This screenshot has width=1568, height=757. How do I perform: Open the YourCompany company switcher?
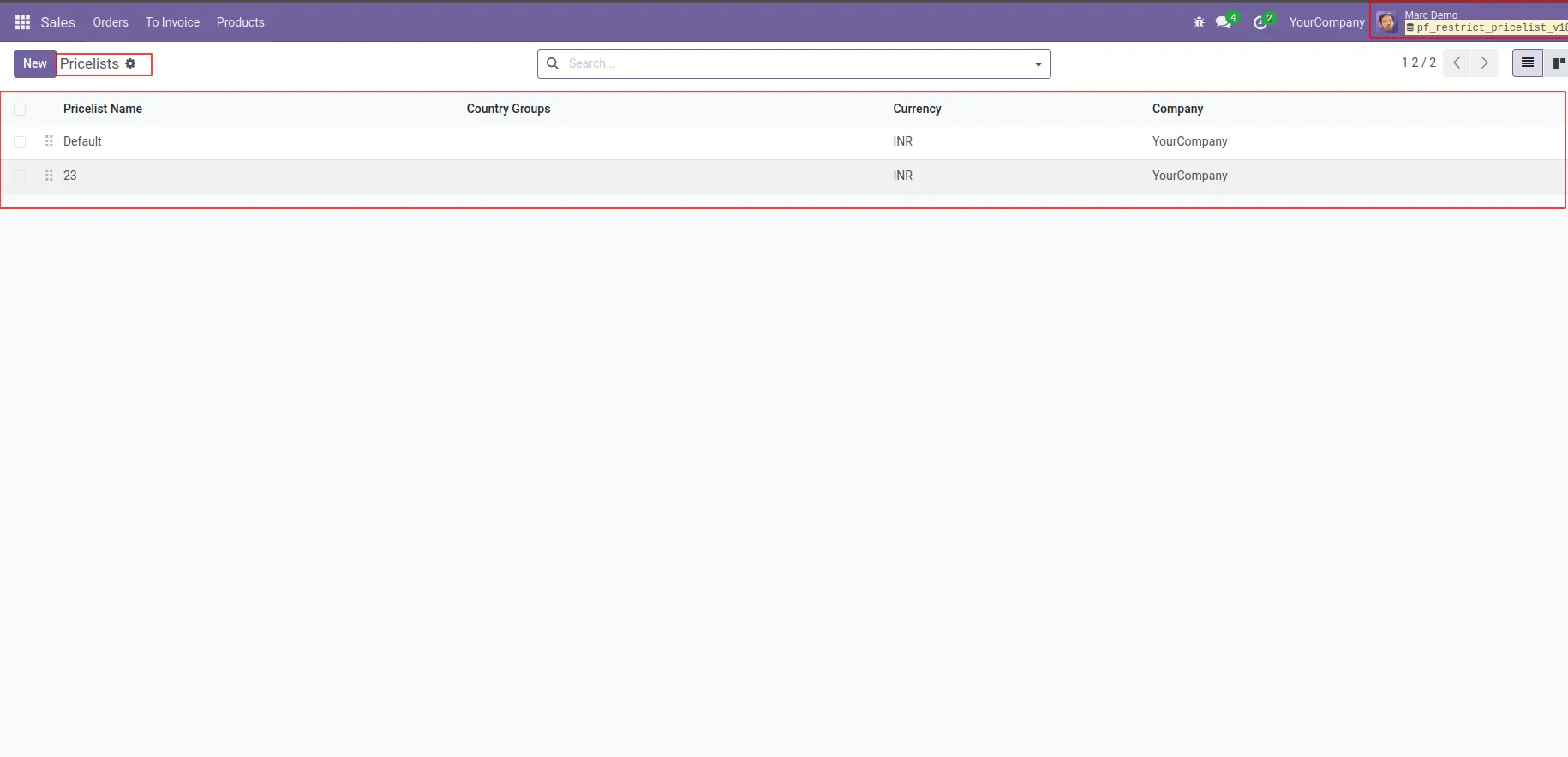tap(1326, 22)
